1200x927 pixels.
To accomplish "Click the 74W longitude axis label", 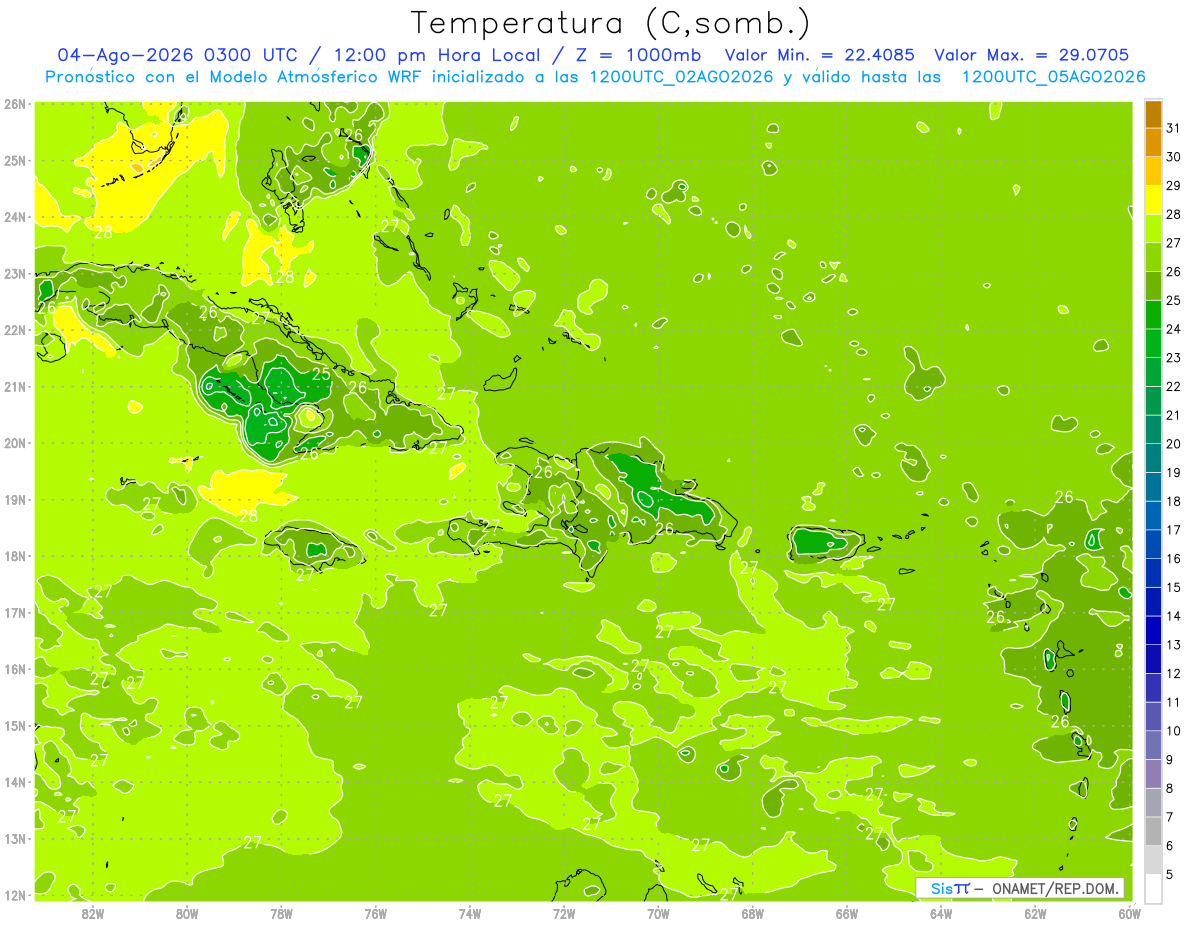I will (x=470, y=913).
